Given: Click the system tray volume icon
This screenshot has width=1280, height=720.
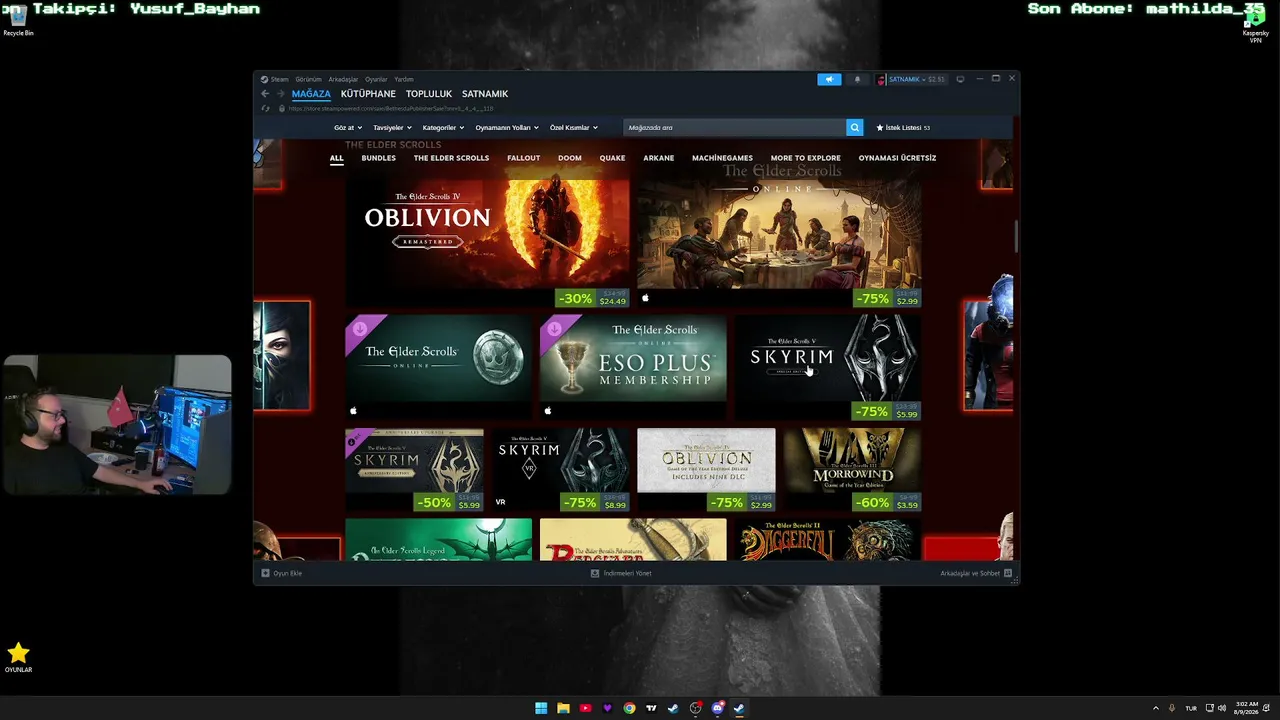Looking at the screenshot, I should pyautogui.click(x=1222, y=708).
